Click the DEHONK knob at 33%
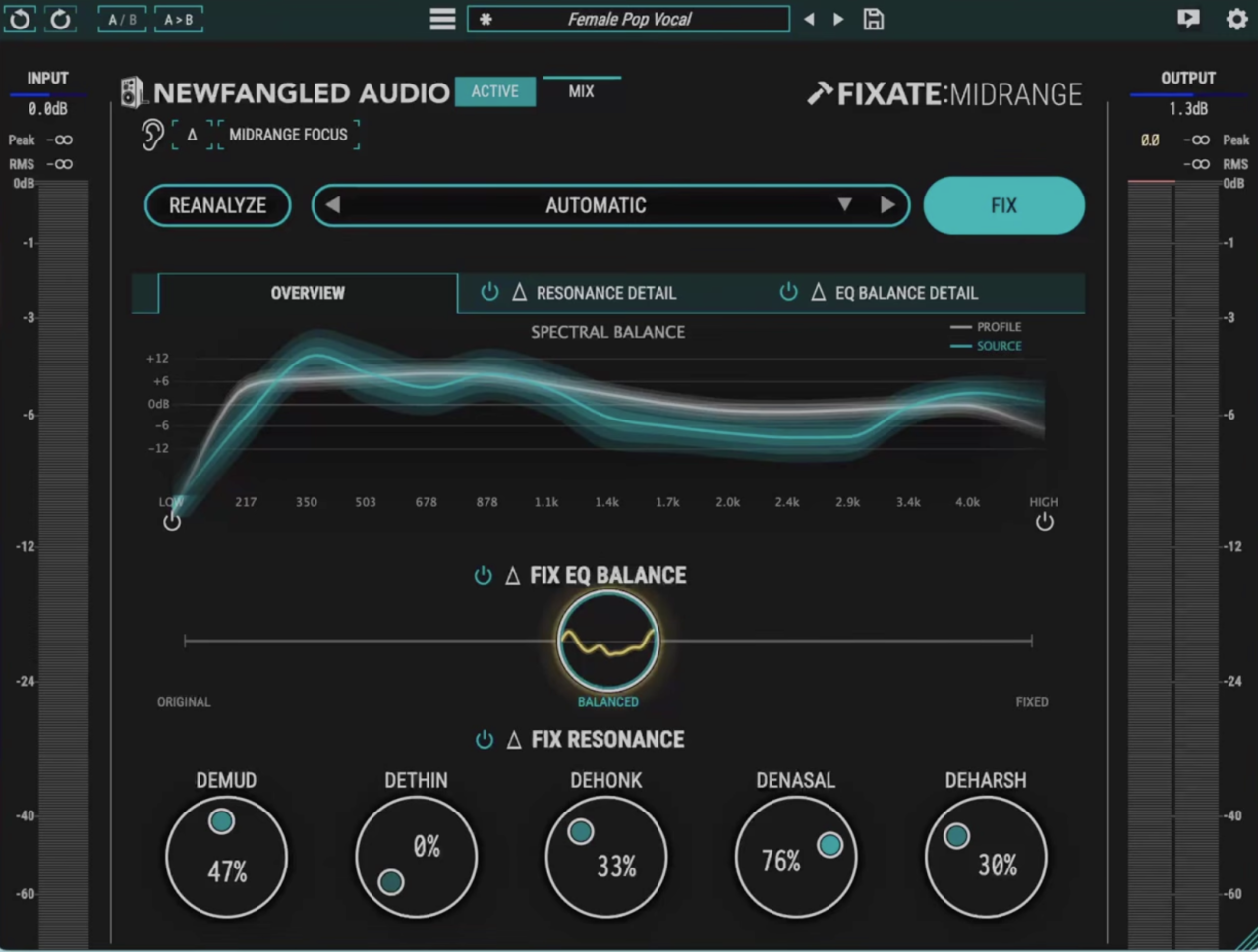Viewport: 1258px width, 952px height. [605, 857]
